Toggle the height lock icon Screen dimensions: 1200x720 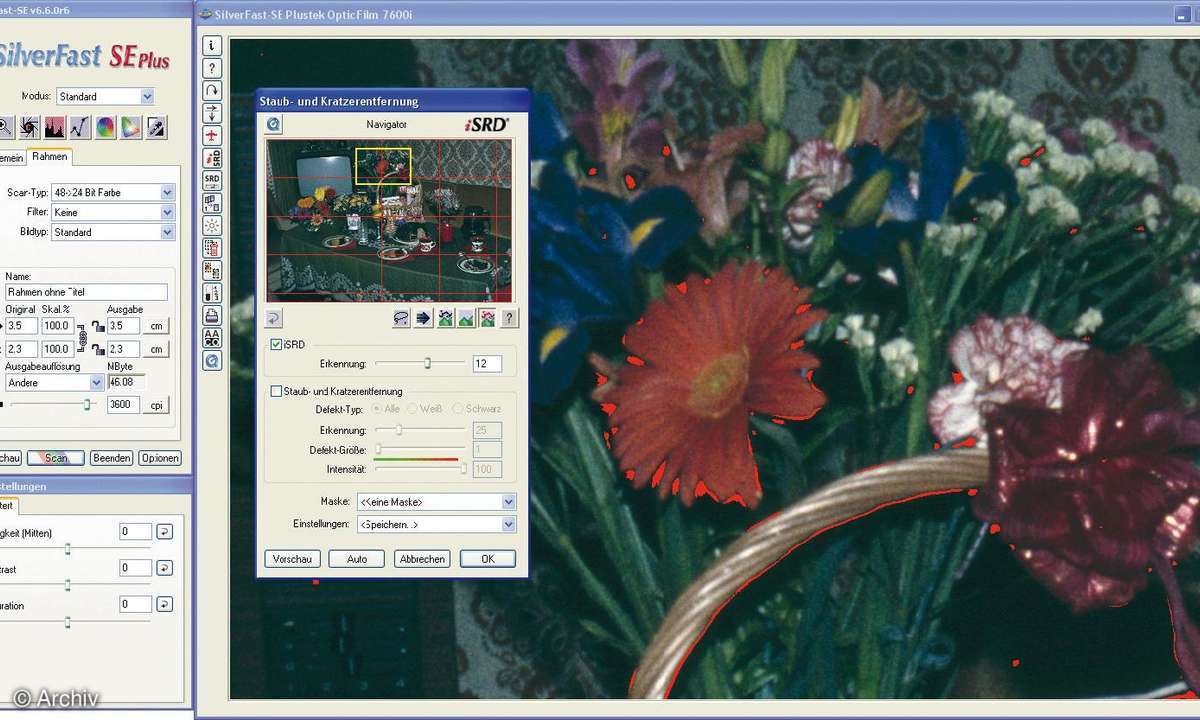98,350
